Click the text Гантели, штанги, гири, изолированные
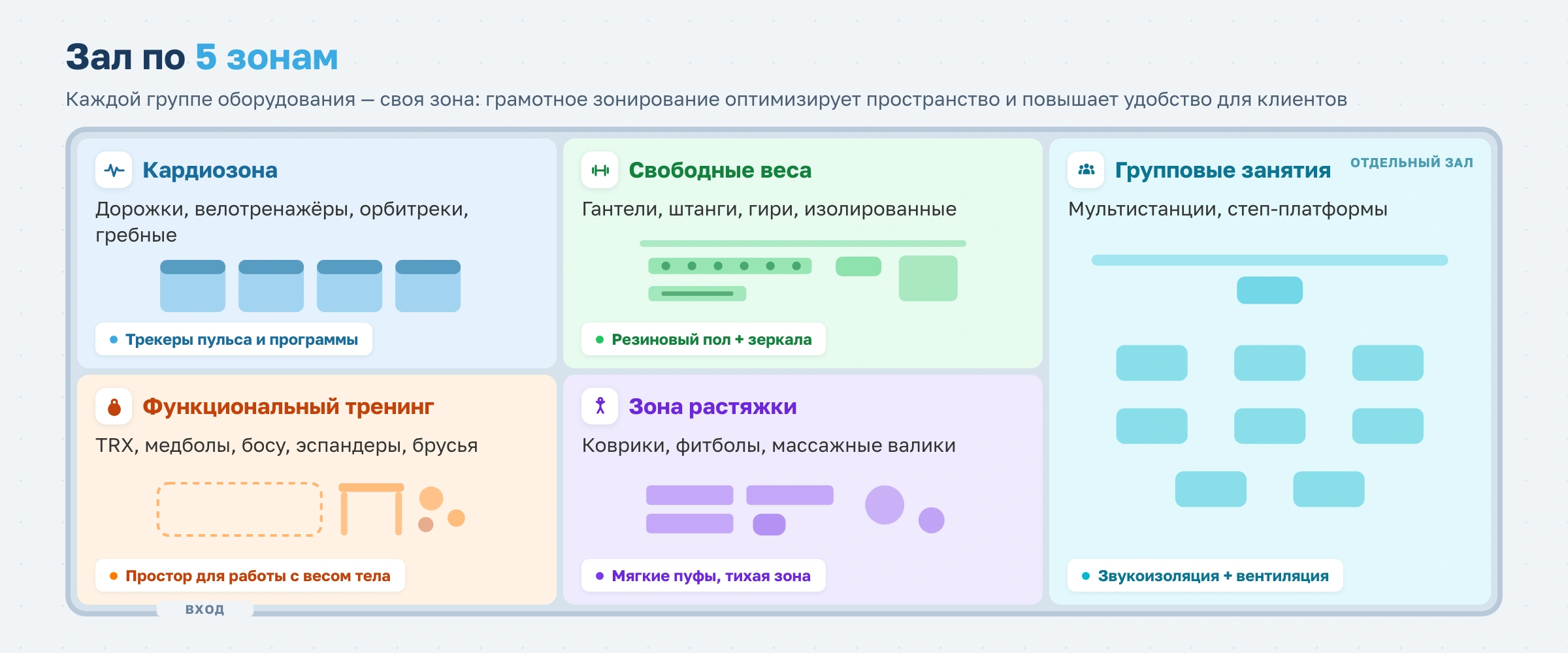This screenshot has width=1568, height=653. point(769,209)
